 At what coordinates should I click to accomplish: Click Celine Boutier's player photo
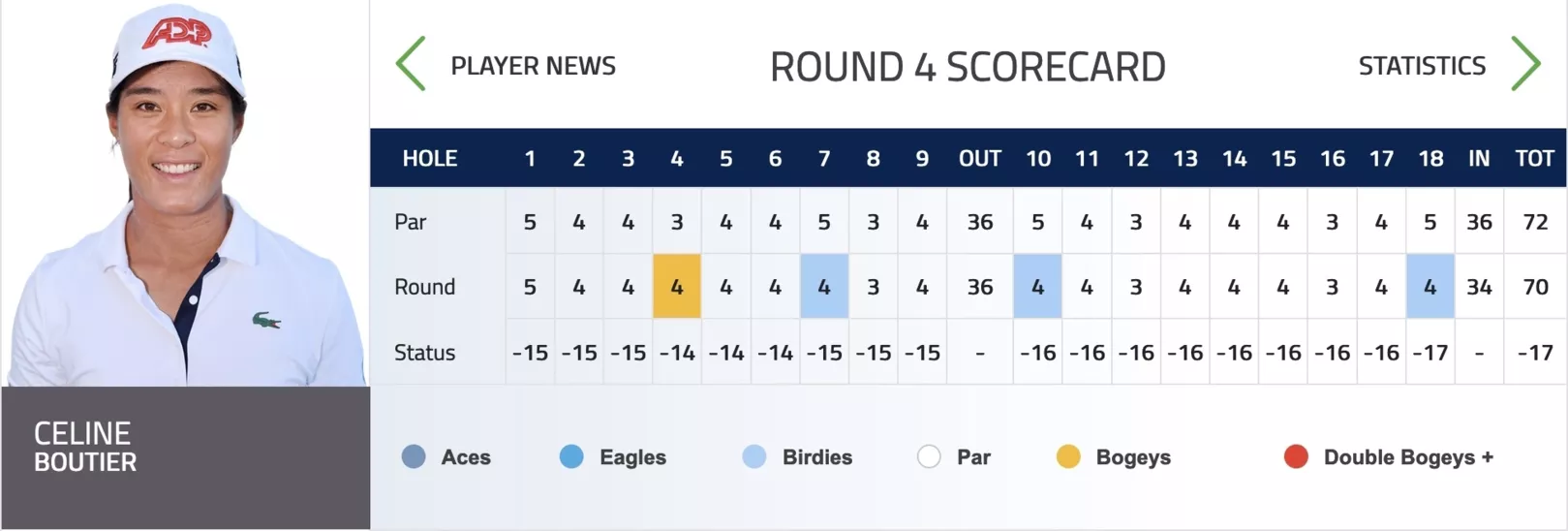185,193
